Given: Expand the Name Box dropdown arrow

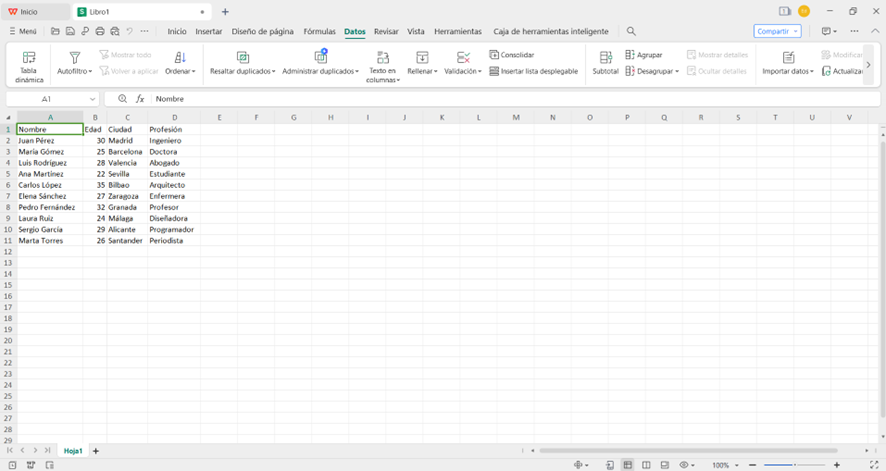Looking at the screenshot, I should (x=93, y=99).
